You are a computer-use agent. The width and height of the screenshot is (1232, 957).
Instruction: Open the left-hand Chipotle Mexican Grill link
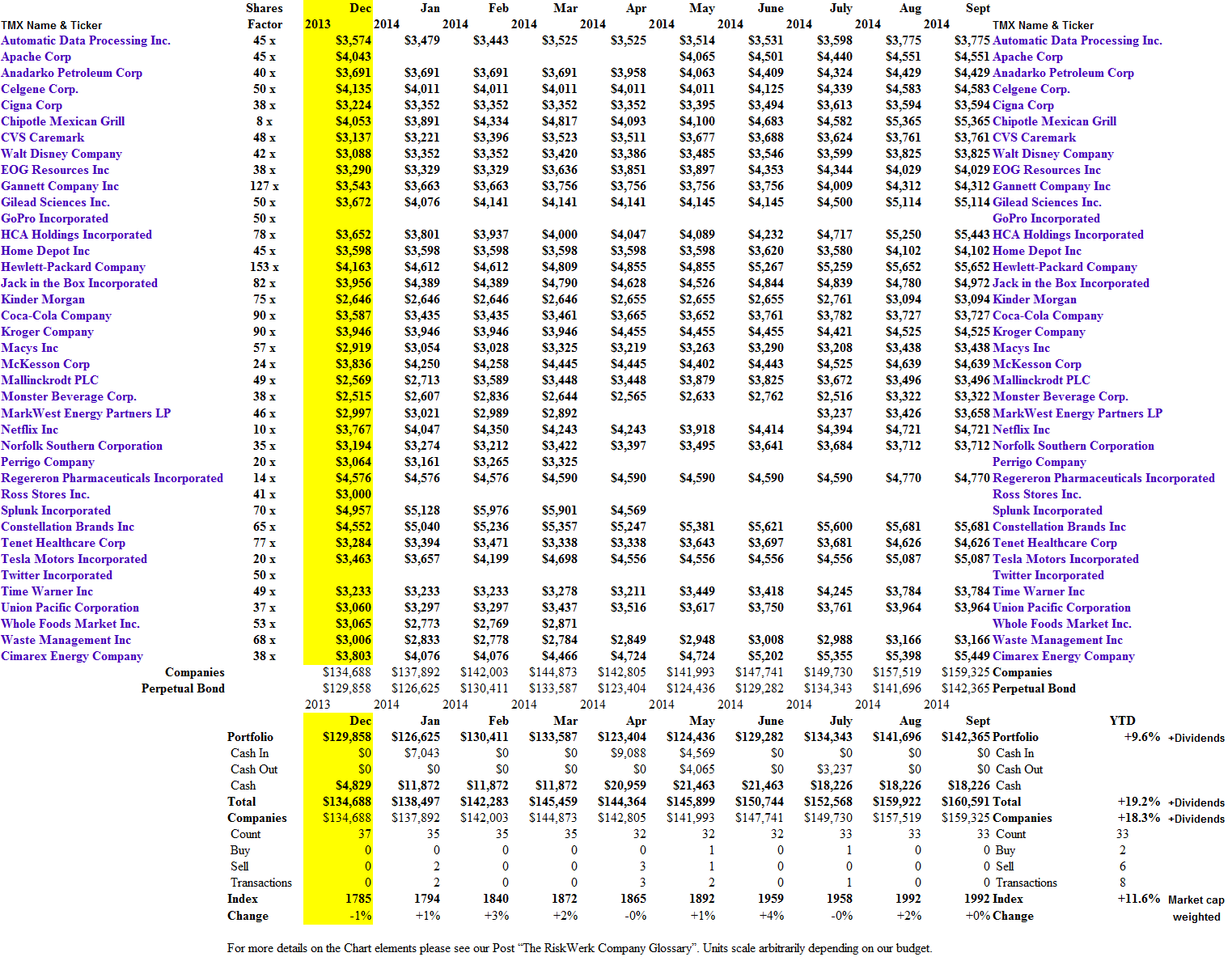click(x=63, y=121)
